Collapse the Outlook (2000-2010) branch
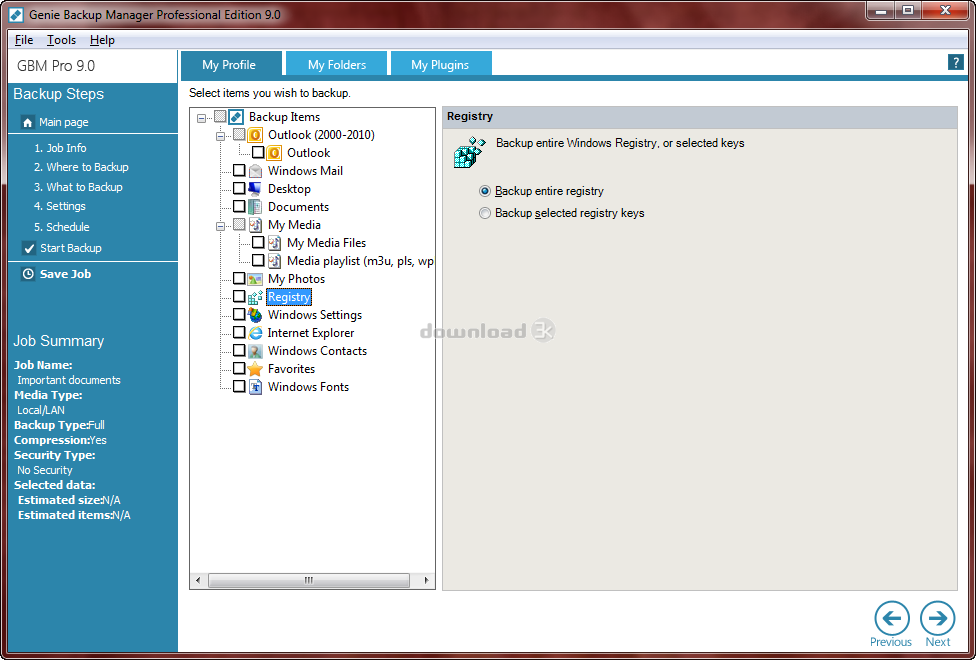 tap(222, 134)
